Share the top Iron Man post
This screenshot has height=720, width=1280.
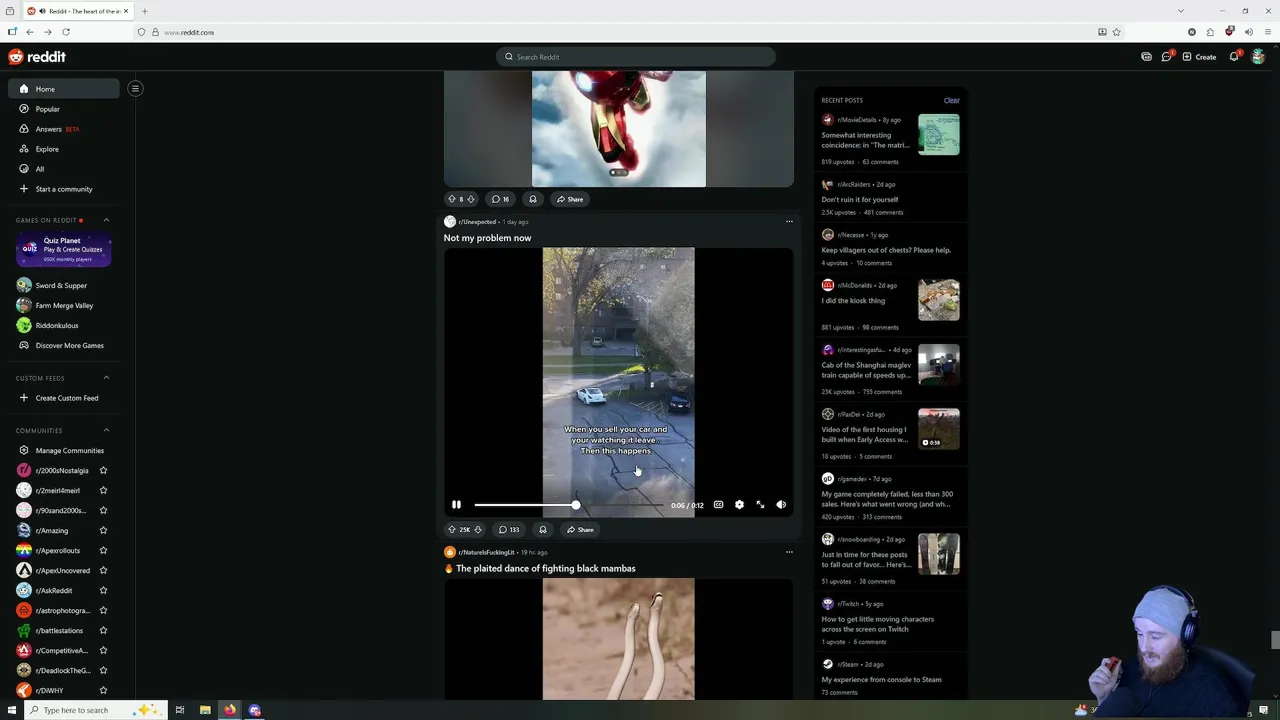coord(570,199)
